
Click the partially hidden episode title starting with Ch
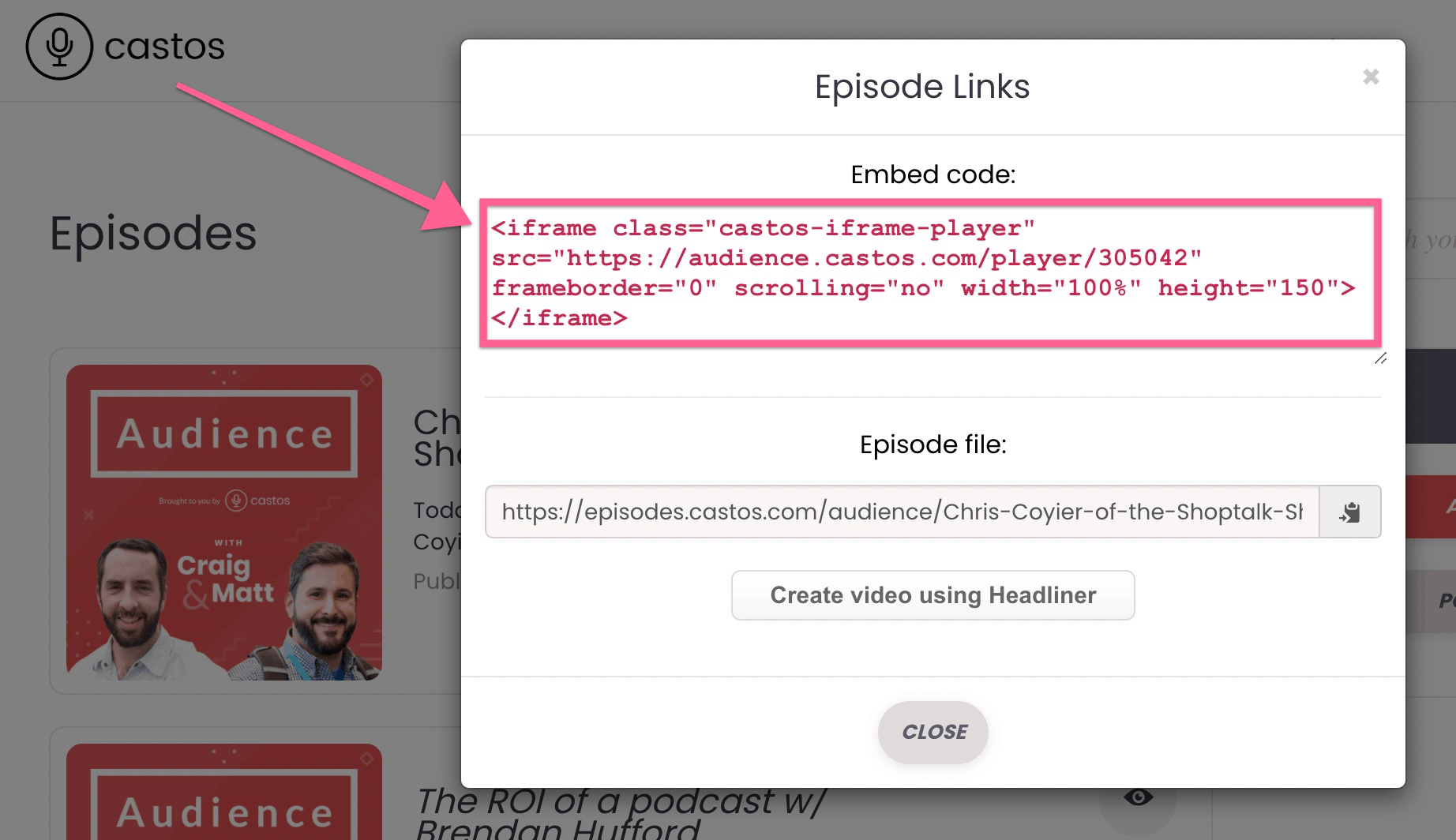coord(437,438)
